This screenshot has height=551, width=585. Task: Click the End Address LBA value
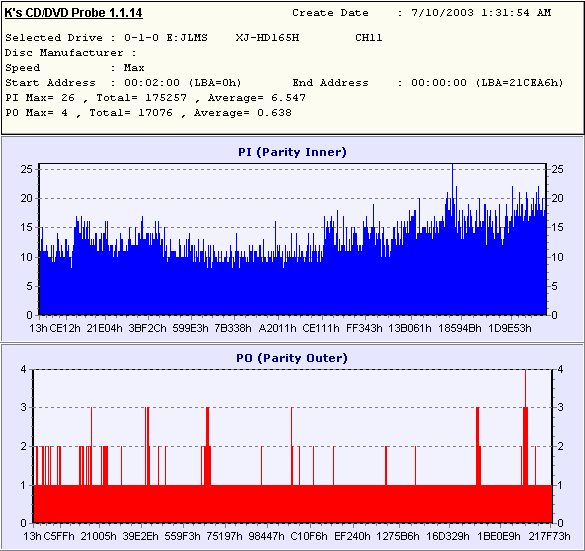519,82
